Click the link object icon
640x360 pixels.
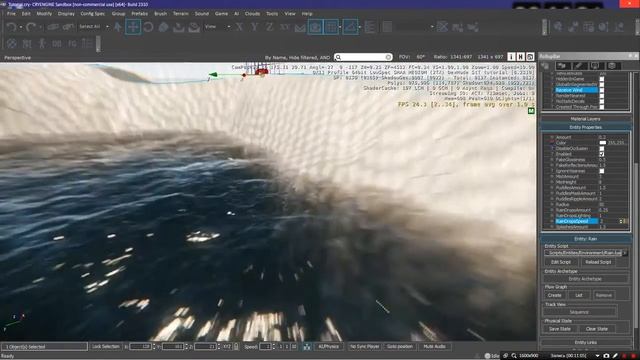pyautogui.click(x=53, y=27)
